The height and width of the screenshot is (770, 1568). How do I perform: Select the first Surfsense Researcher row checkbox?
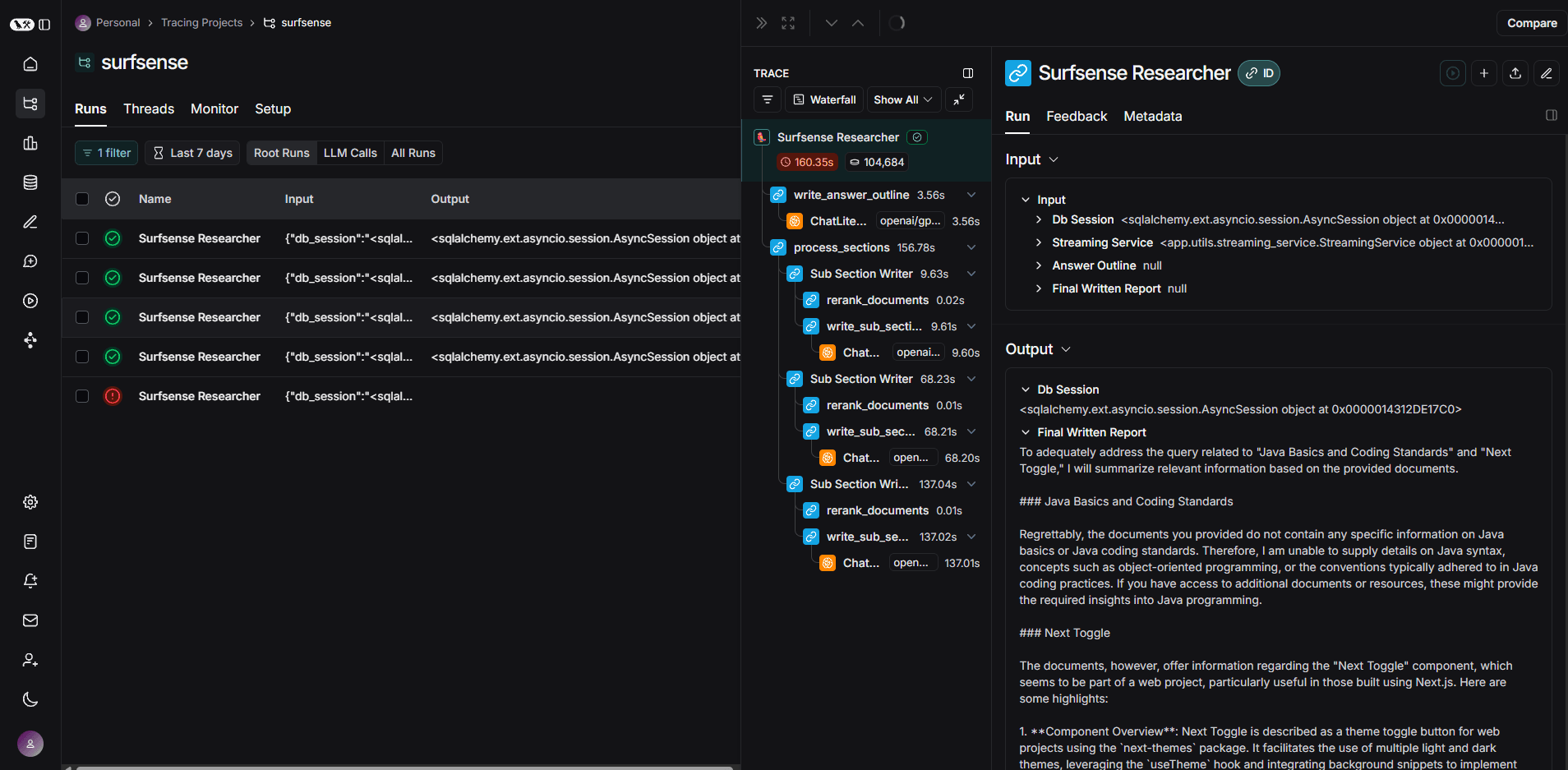82,238
